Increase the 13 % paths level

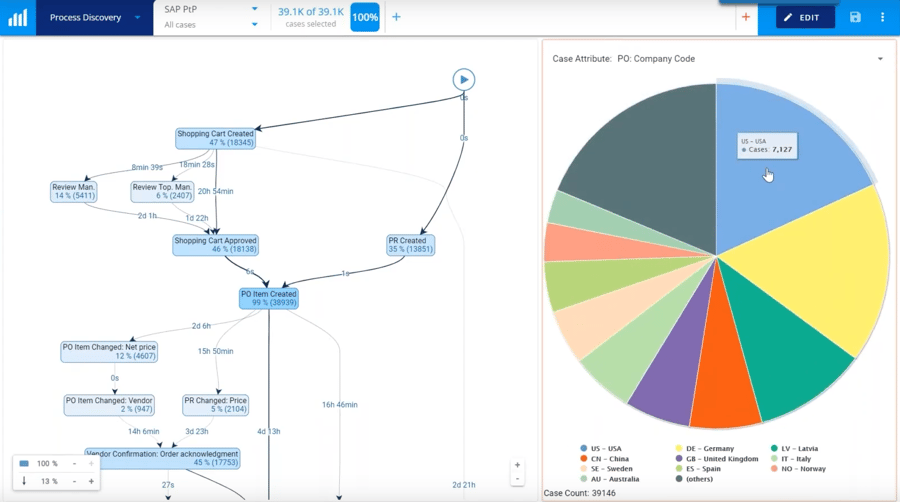coord(91,482)
